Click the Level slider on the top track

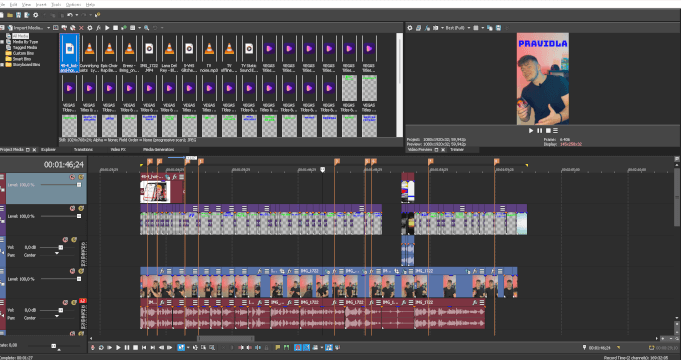pyautogui.click(x=60, y=185)
